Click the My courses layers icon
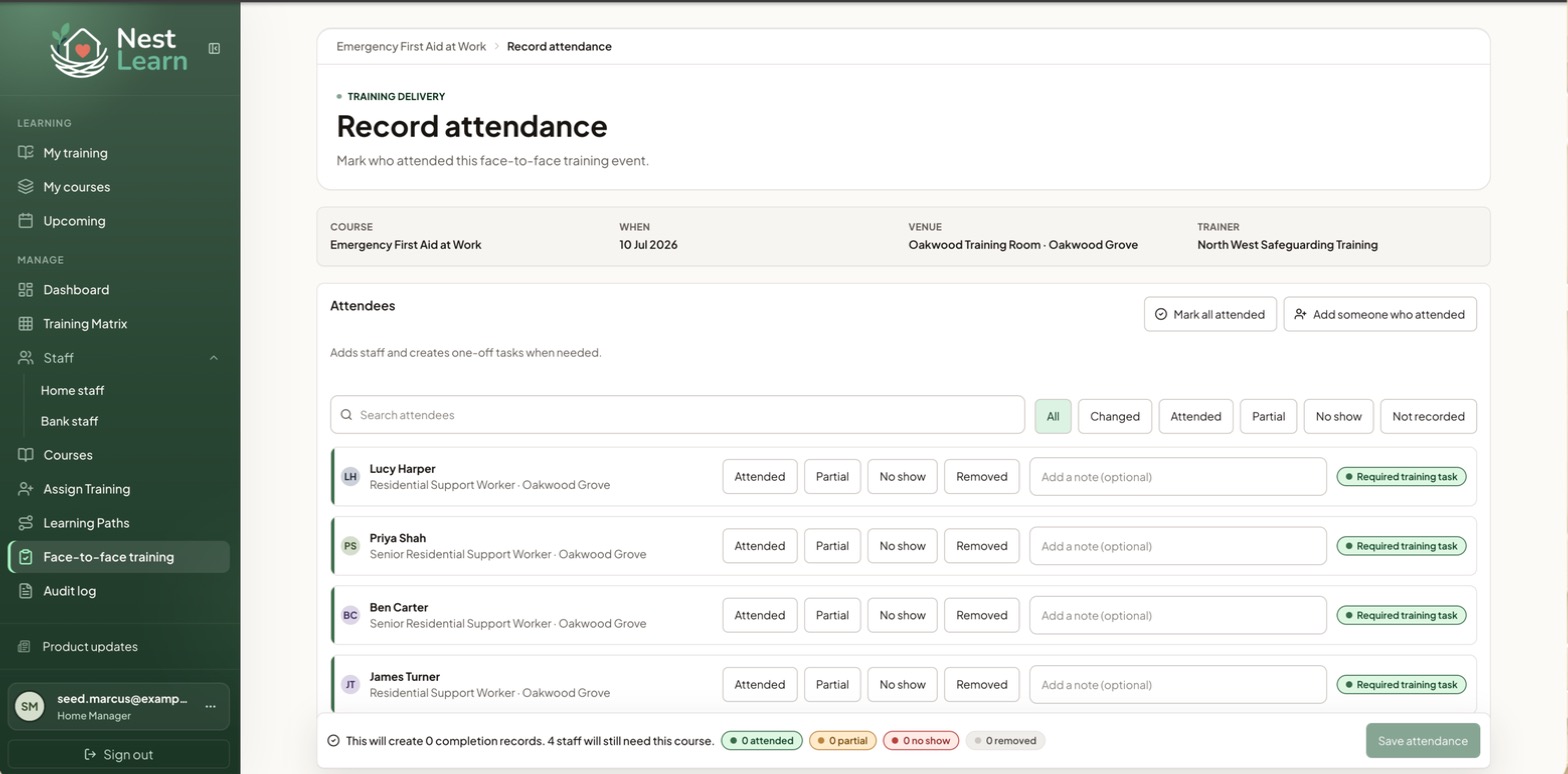The height and width of the screenshot is (774, 1568). pyautogui.click(x=26, y=187)
